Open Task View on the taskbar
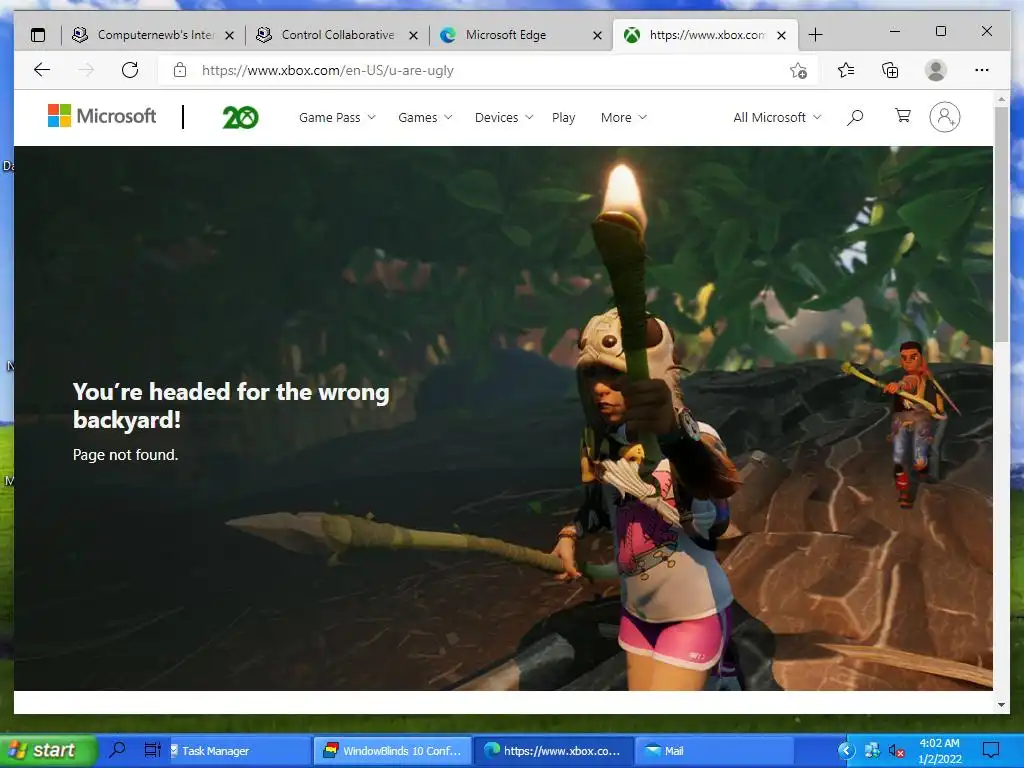The image size is (1024, 768). point(152,750)
